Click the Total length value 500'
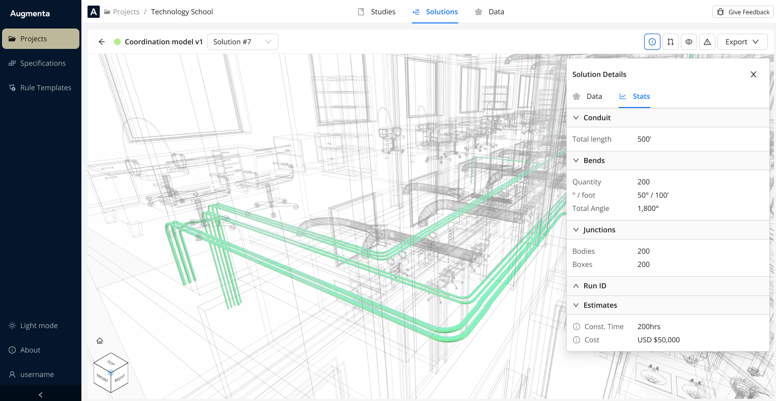This screenshot has width=776, height=401. 644,139
